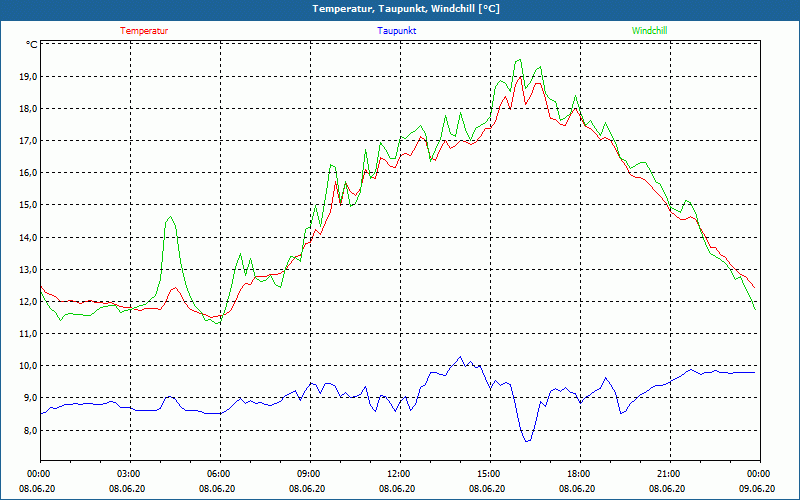Click the 09:00 time axis label
Image resolution: width=800 pixels, height=500 pixels.
(x=307, y=474)
